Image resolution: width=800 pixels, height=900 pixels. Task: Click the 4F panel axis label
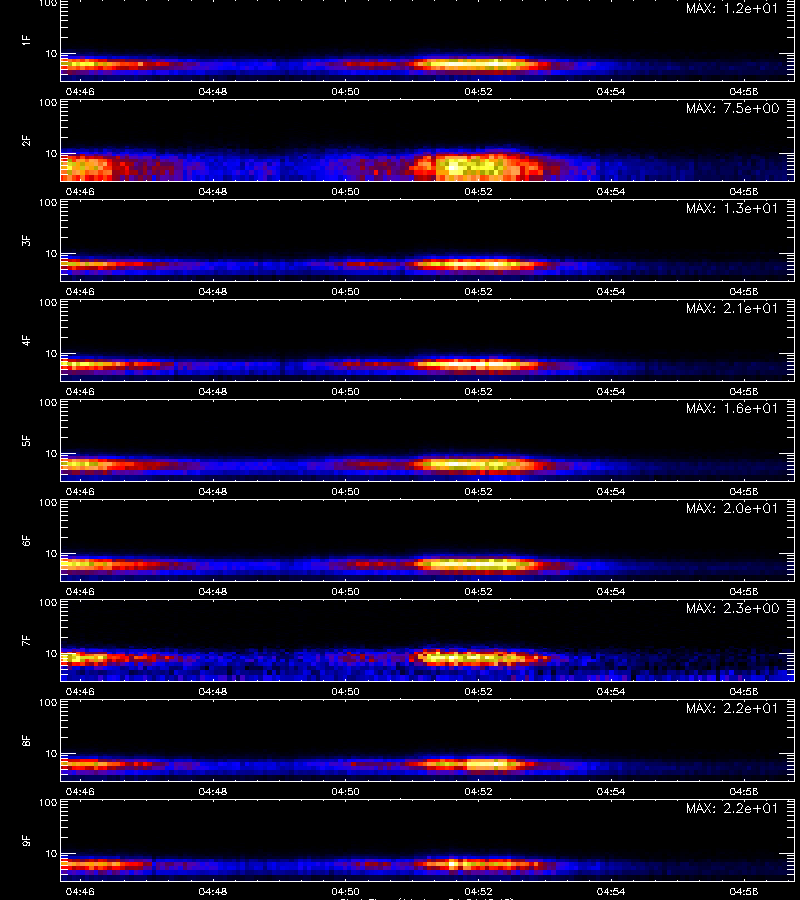click(x=26, y=340)
